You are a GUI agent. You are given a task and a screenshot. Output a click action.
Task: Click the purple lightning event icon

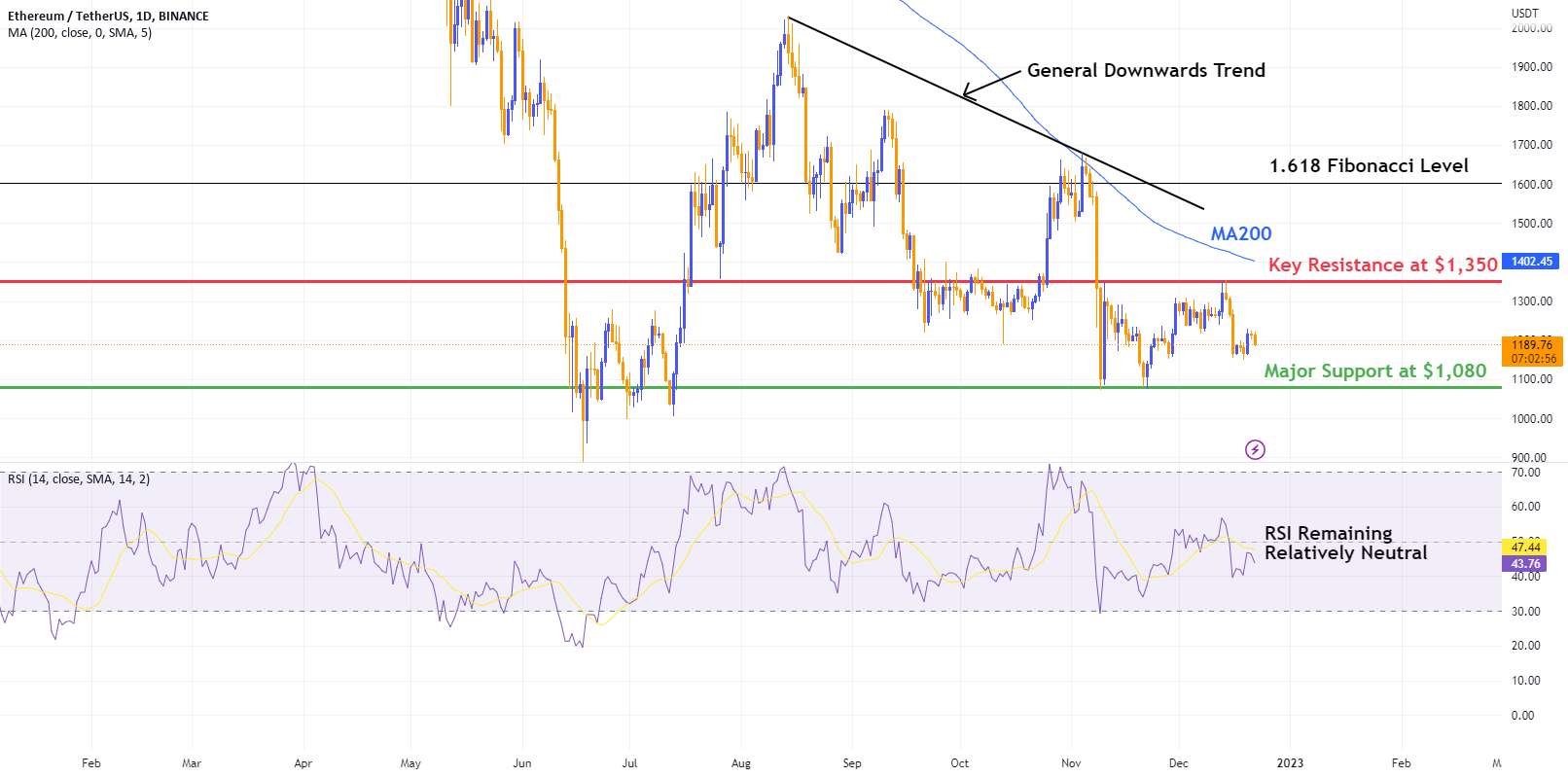point(1255,449)
